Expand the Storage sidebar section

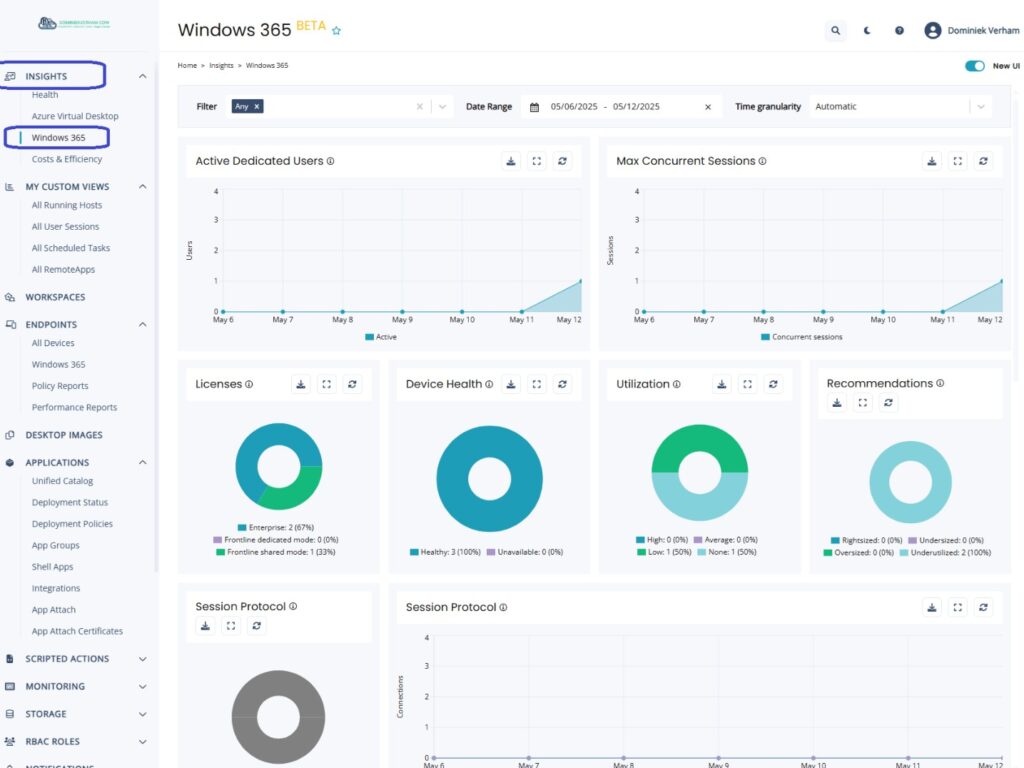coord(142,714)
